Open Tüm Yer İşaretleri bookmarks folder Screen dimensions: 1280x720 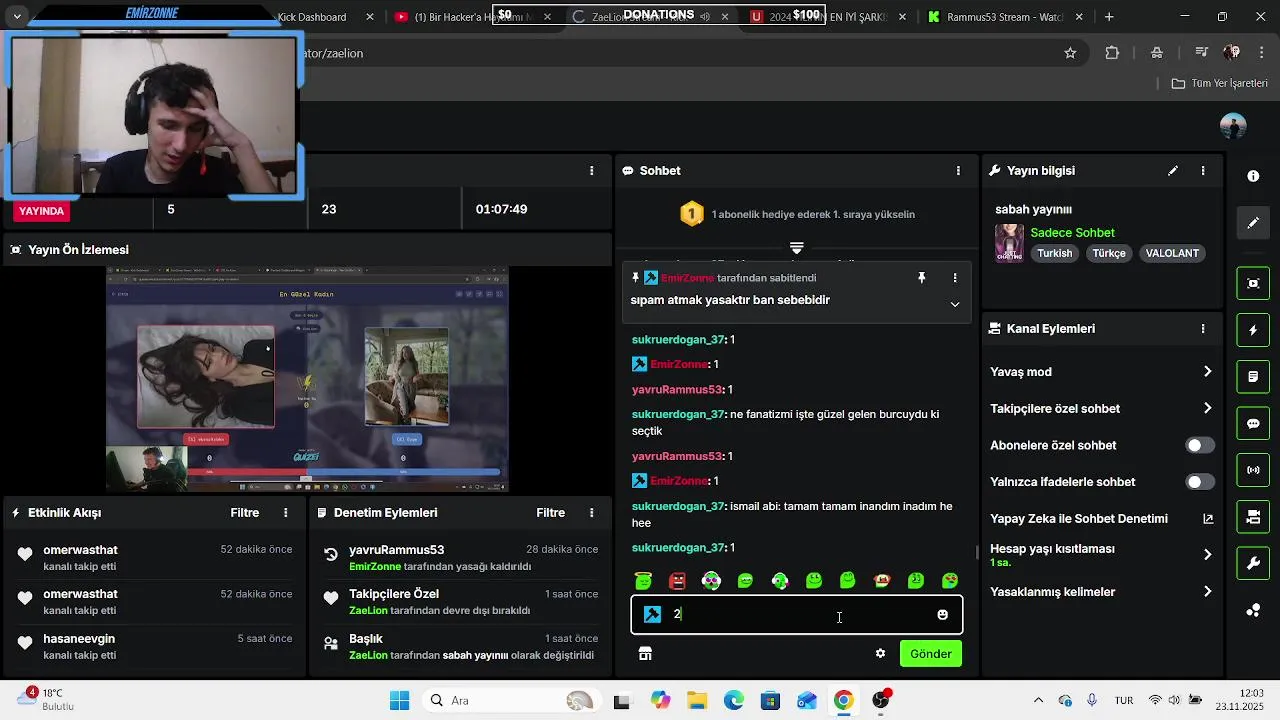pos(1220,83)
